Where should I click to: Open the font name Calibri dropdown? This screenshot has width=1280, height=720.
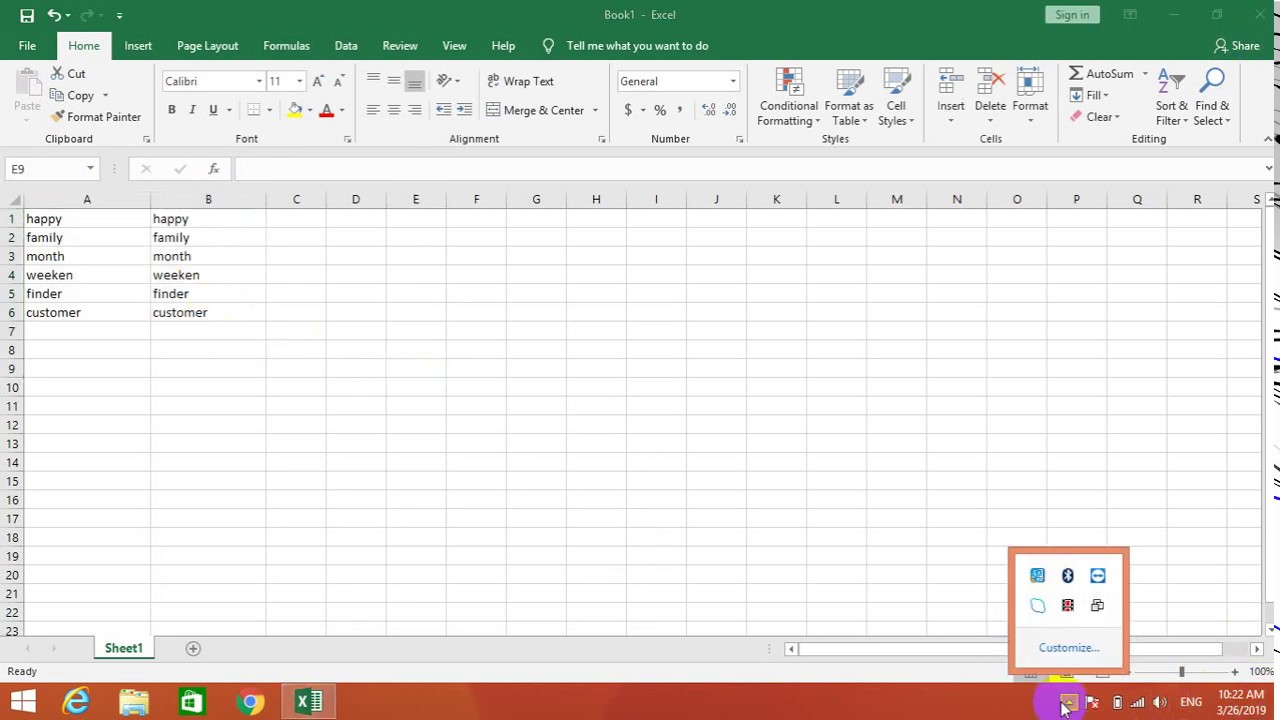click(259, 81)
